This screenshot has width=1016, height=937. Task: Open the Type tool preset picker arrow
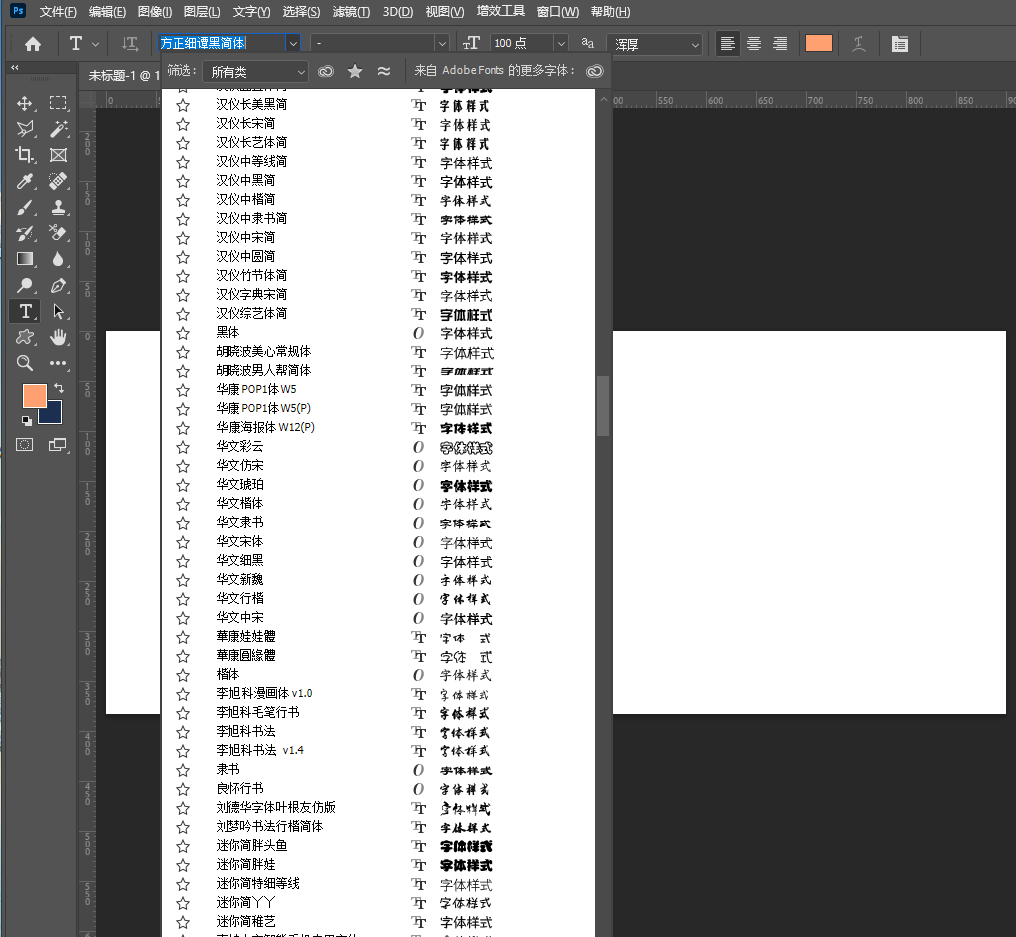pyautogui.click(x=95, y=44)
